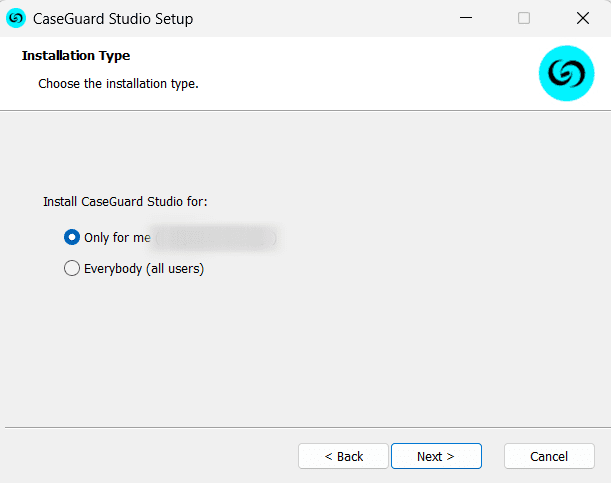The image size is (611, 483).
Task: Minimize the setup window
Action: tap(465, 18)
